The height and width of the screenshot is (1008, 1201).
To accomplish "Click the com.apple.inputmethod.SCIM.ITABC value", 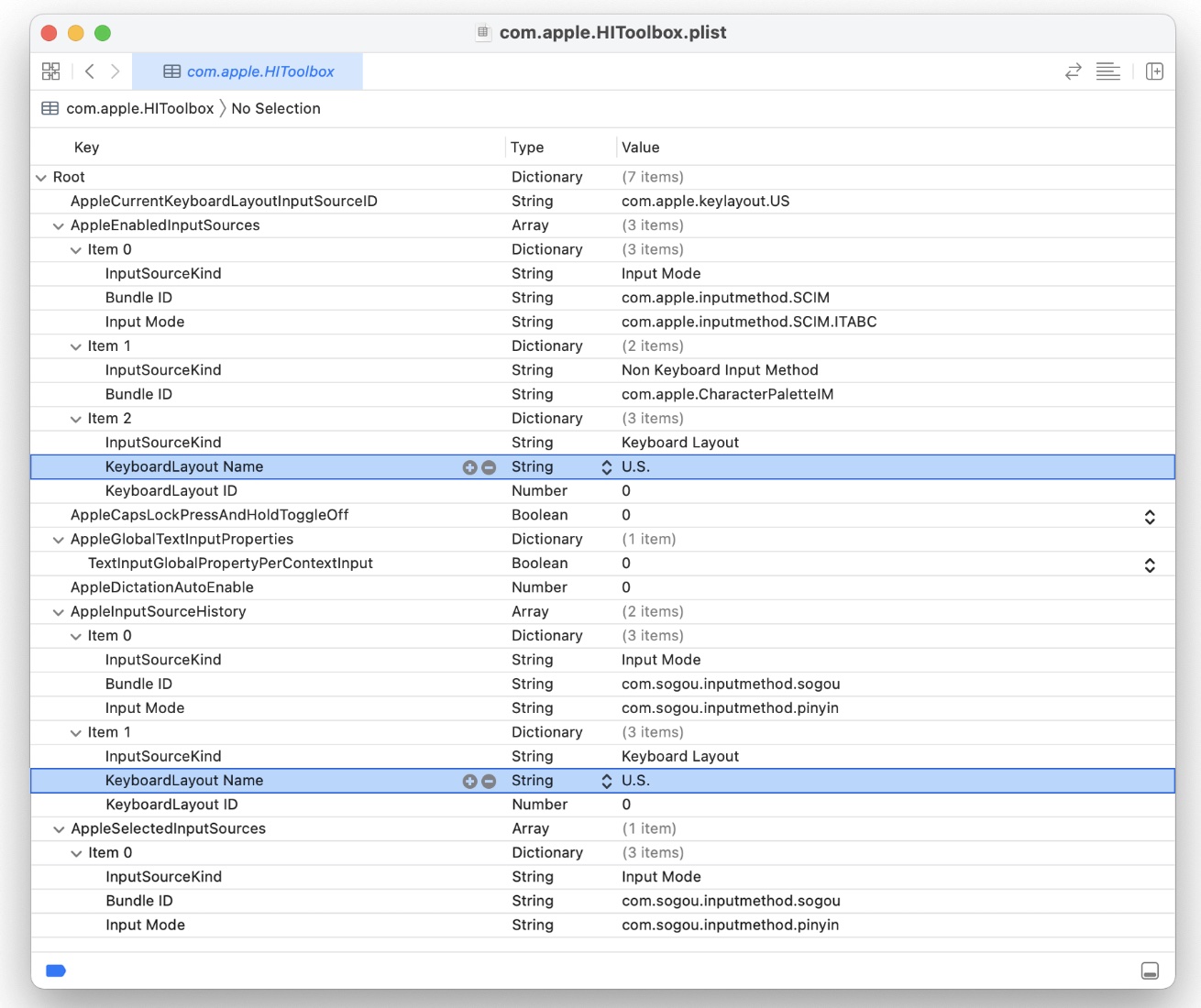I will click(x=749, y=323).
